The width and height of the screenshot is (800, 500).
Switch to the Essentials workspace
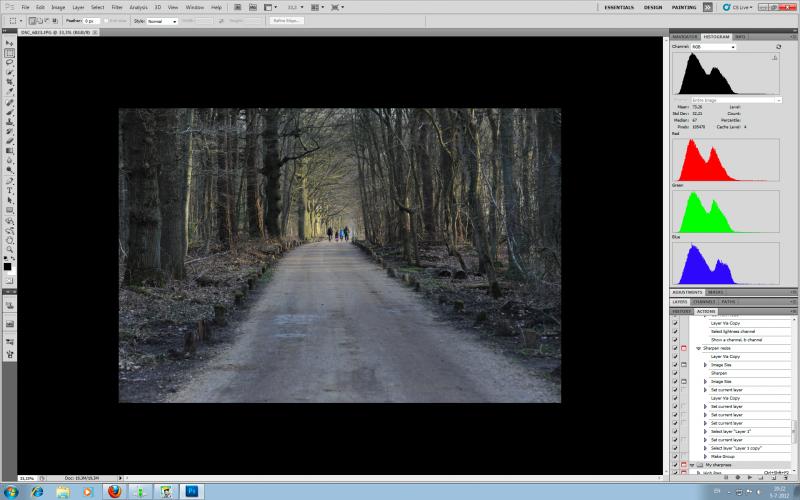(x=619, y=7)
